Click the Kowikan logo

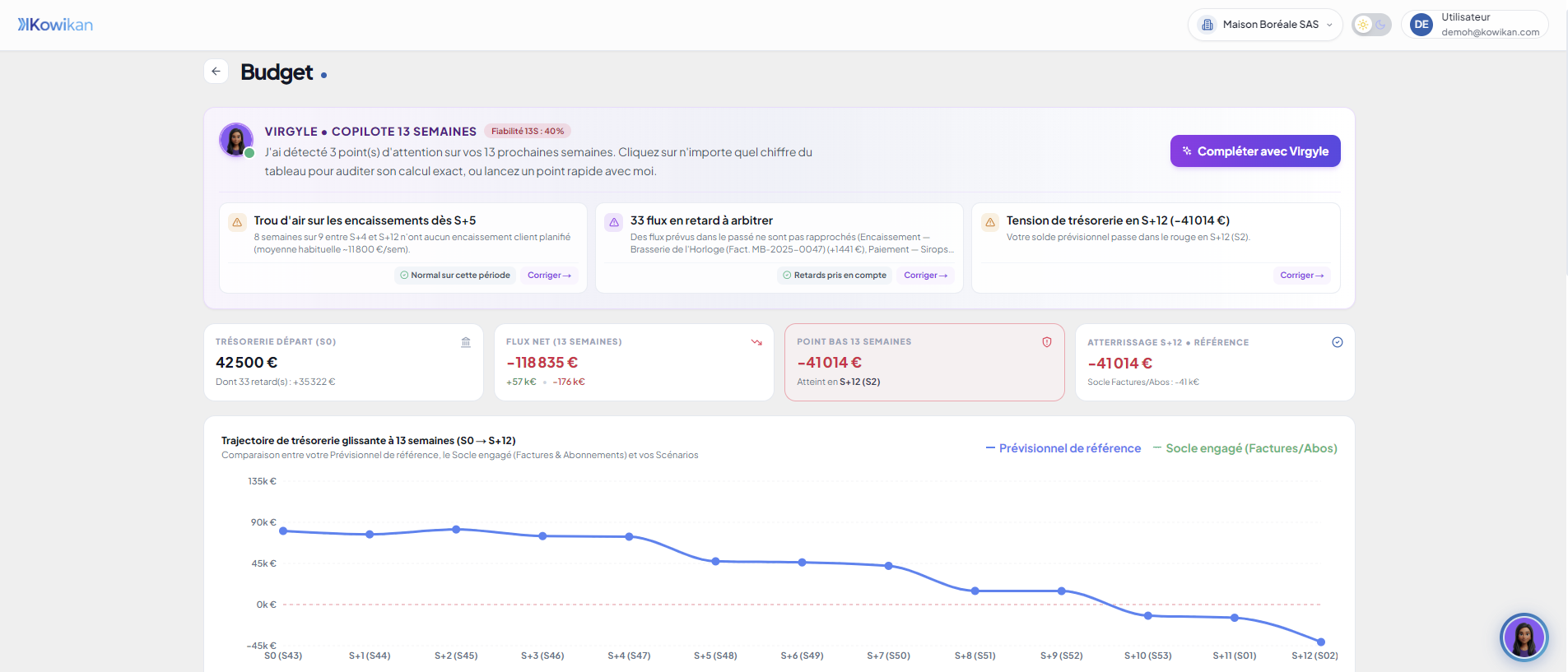55,25
